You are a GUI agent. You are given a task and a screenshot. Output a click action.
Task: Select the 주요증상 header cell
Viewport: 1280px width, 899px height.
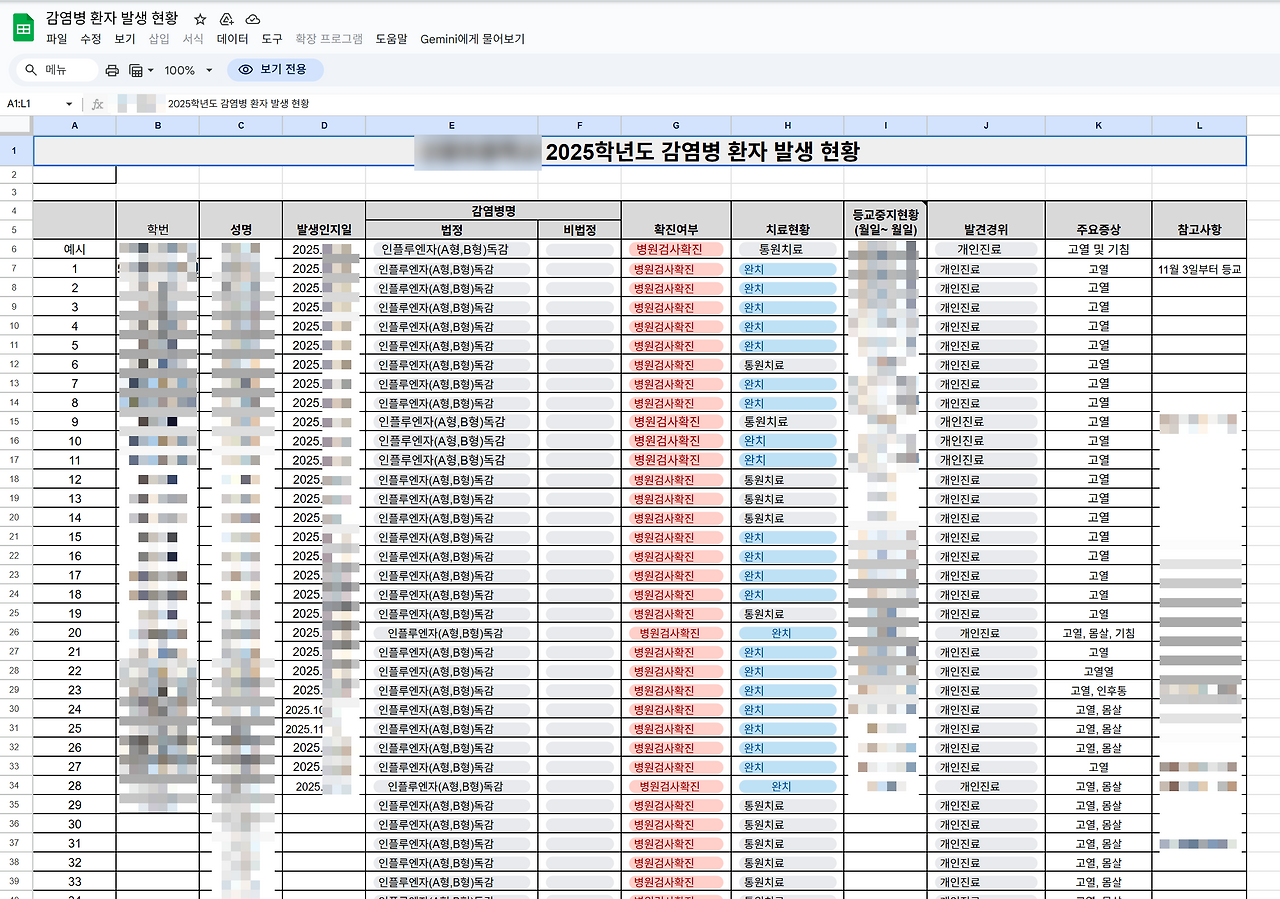click(1099, 220)
